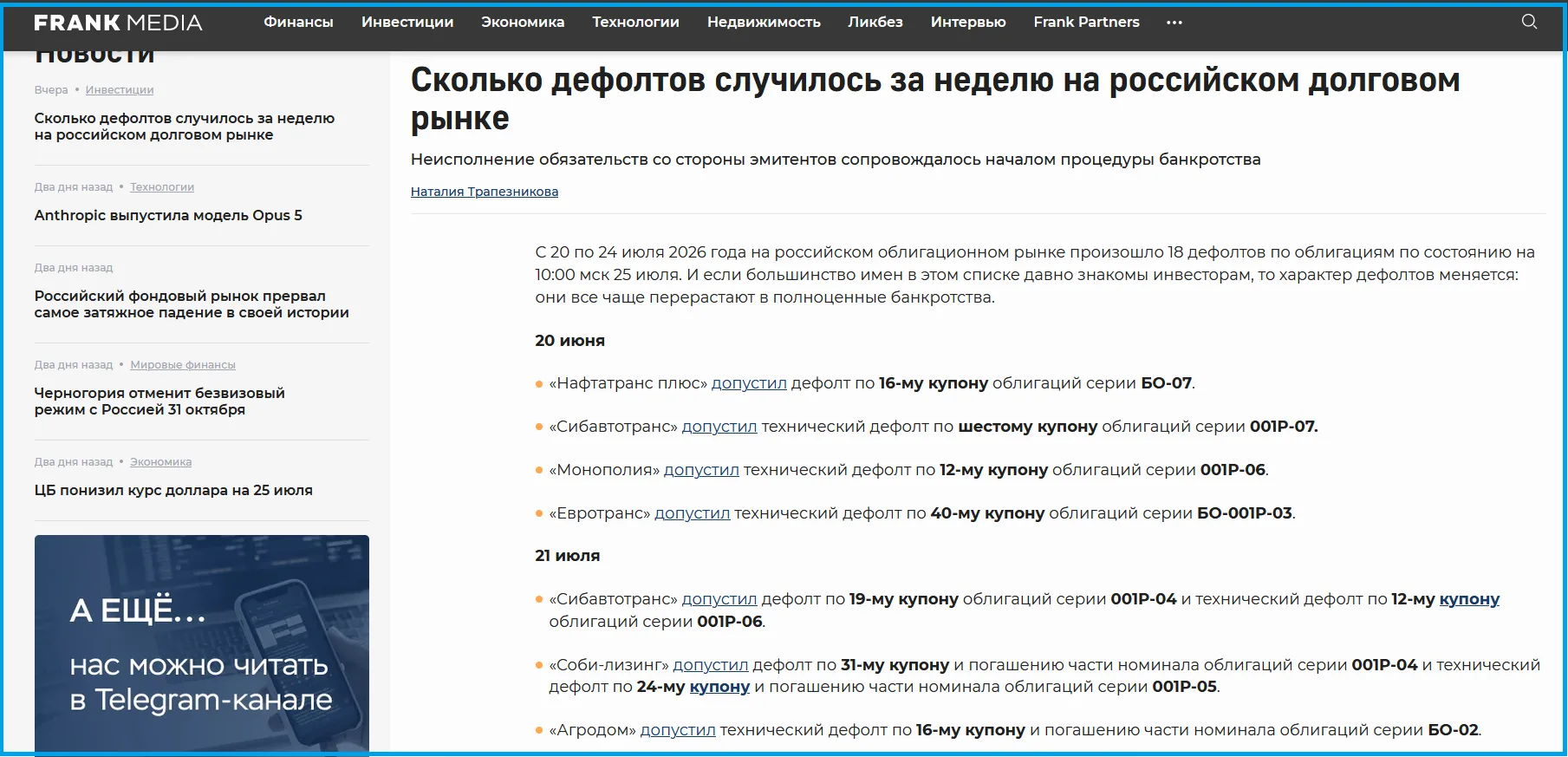
Task: Click the bold '40-му купону' text
Action: 987,513
